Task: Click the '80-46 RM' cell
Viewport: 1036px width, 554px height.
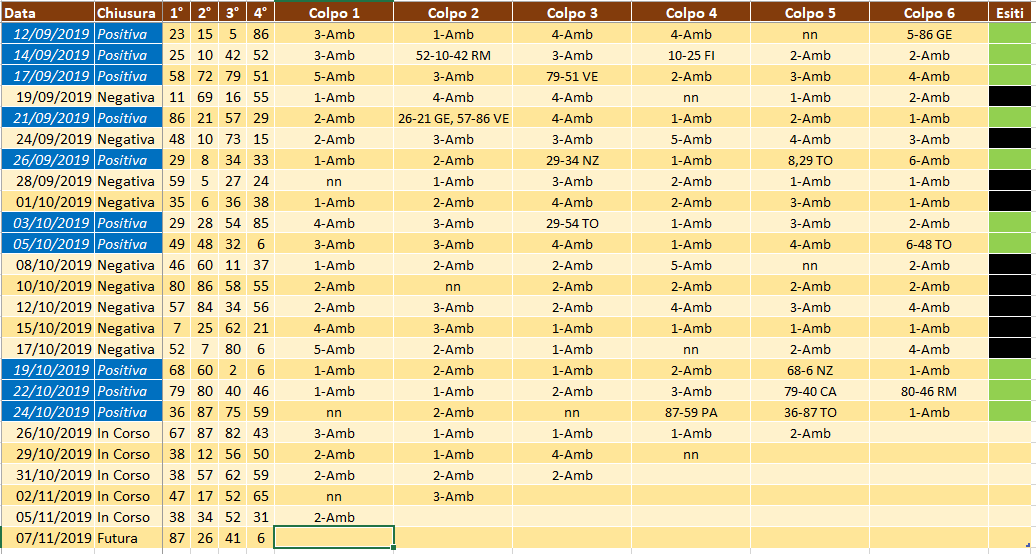Action: point(929,391)
